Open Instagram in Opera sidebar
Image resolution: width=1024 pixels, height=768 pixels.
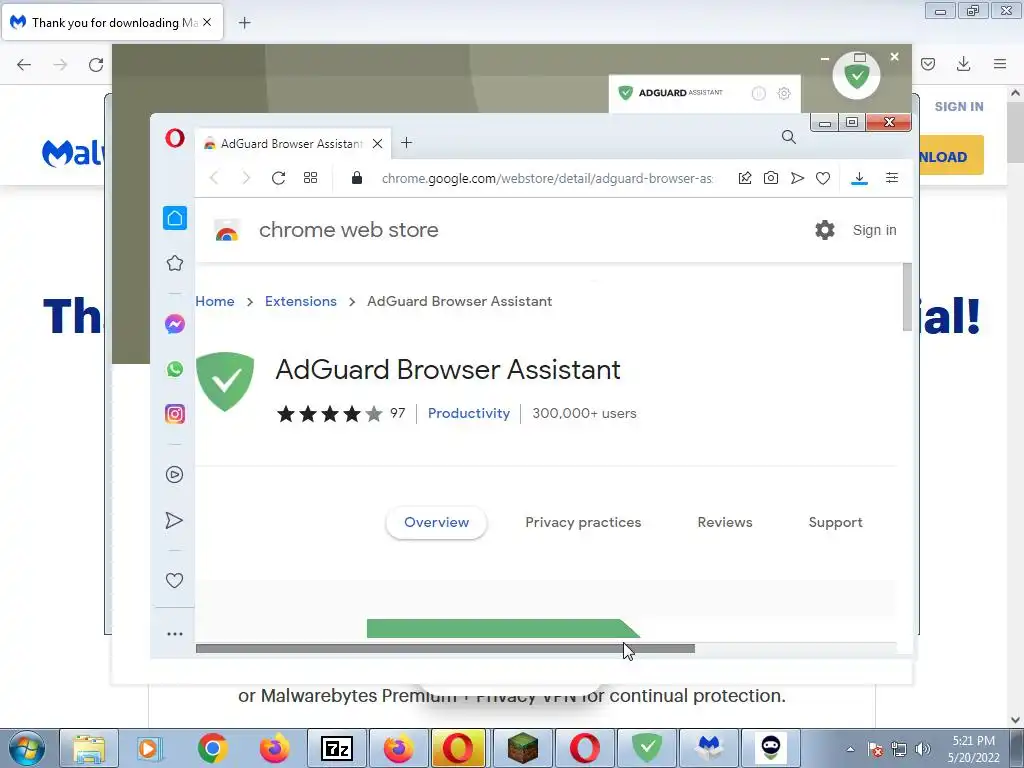coord(174,414)
